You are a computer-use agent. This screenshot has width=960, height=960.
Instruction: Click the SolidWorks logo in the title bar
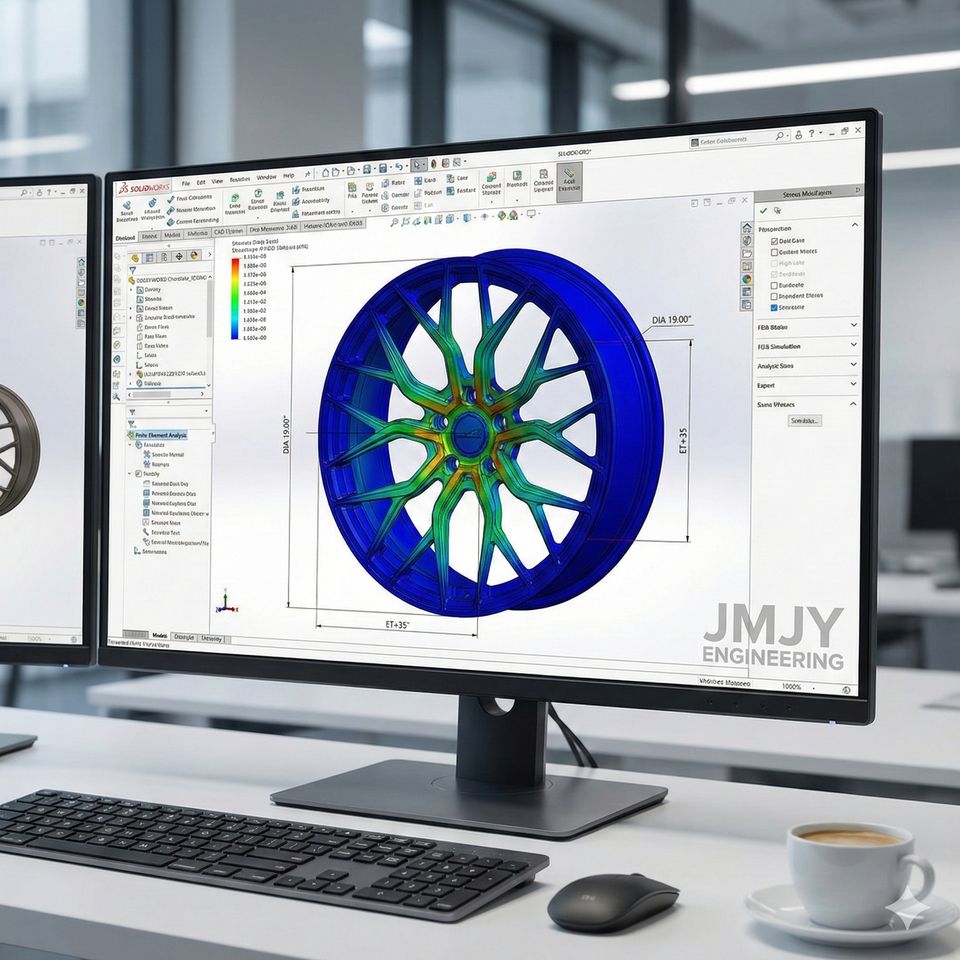(145, 187)
